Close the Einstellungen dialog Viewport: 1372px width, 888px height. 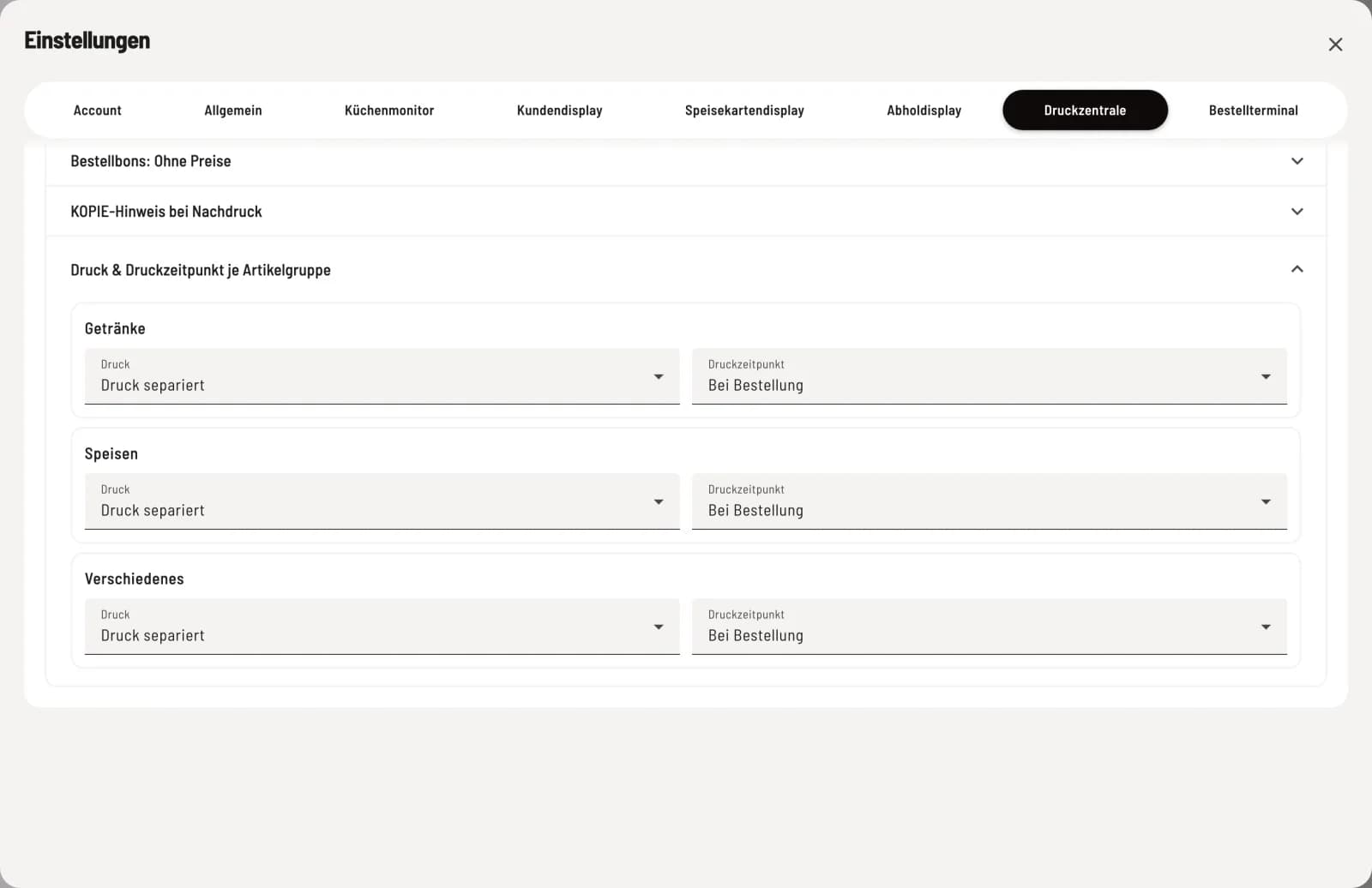tap(1335, 45)
